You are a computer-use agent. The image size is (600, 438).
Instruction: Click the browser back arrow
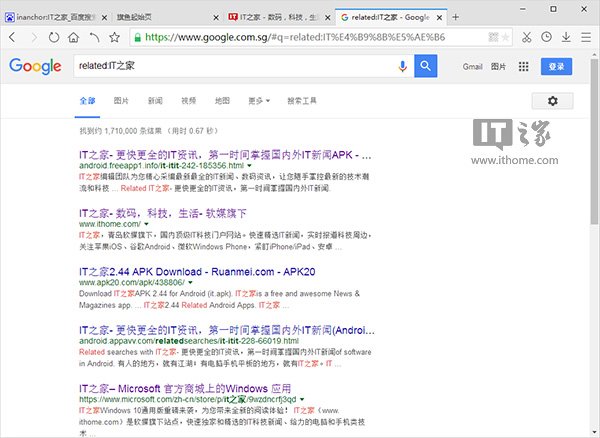(x=12, y=37)
